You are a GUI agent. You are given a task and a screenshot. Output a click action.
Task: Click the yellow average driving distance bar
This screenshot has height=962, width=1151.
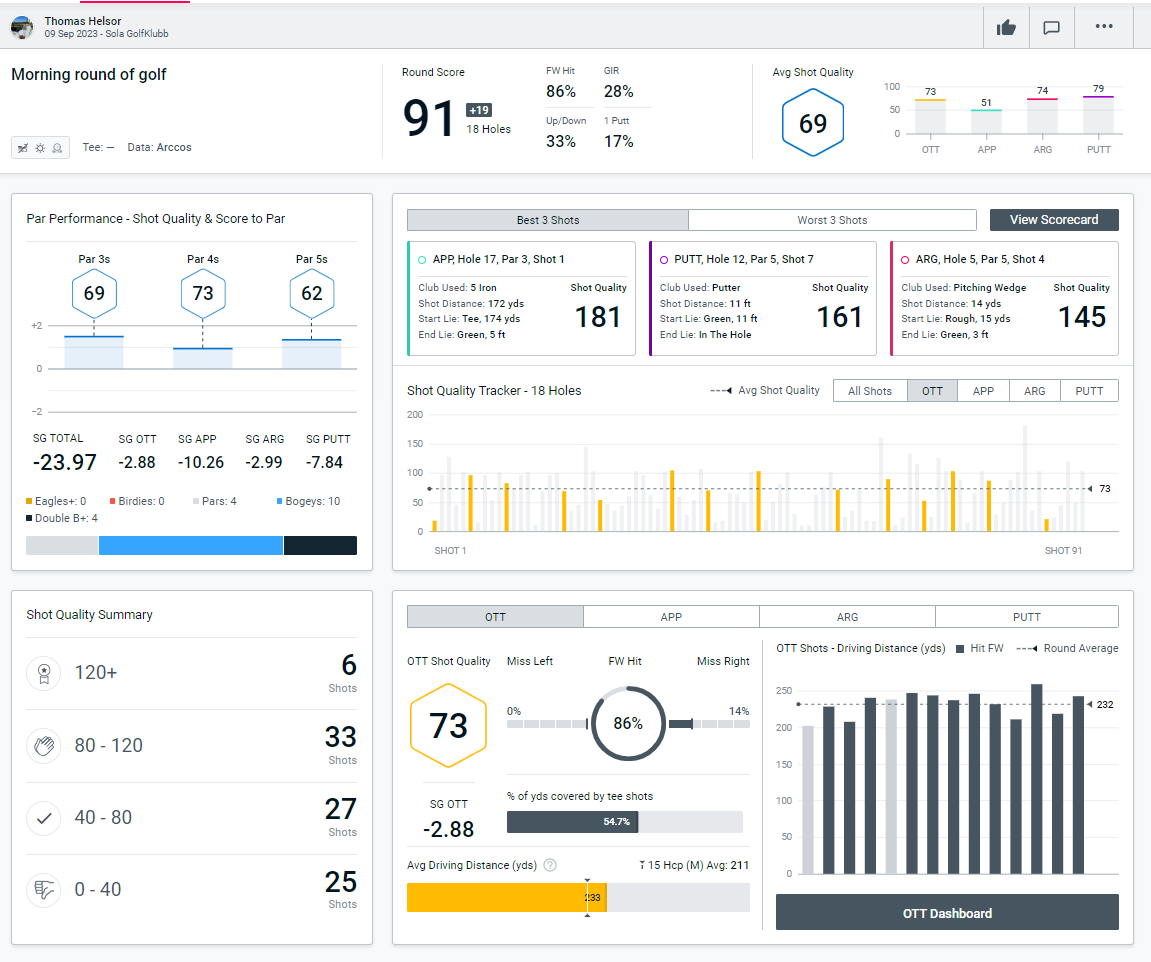(x=496, y=897)
